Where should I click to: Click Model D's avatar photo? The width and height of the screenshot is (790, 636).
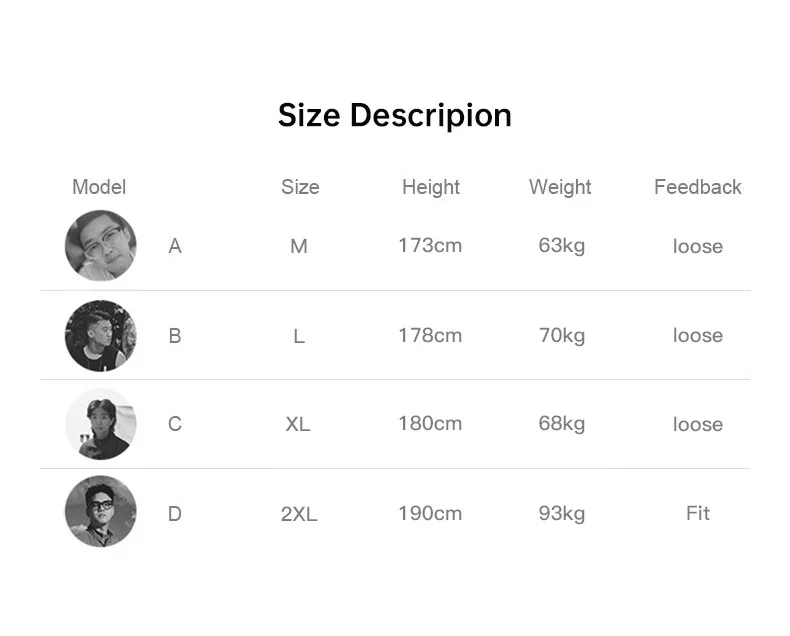(x=100, y=512)
